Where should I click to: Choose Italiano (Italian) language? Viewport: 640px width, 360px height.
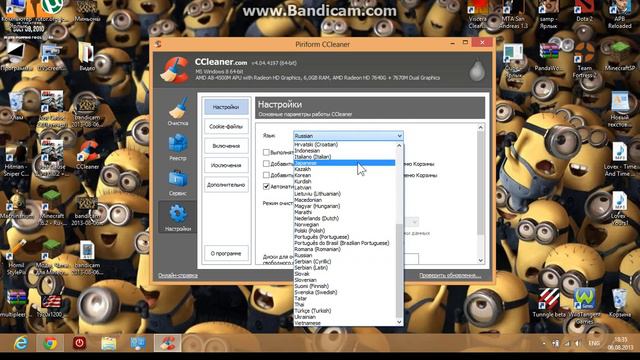tap(344, 157)
